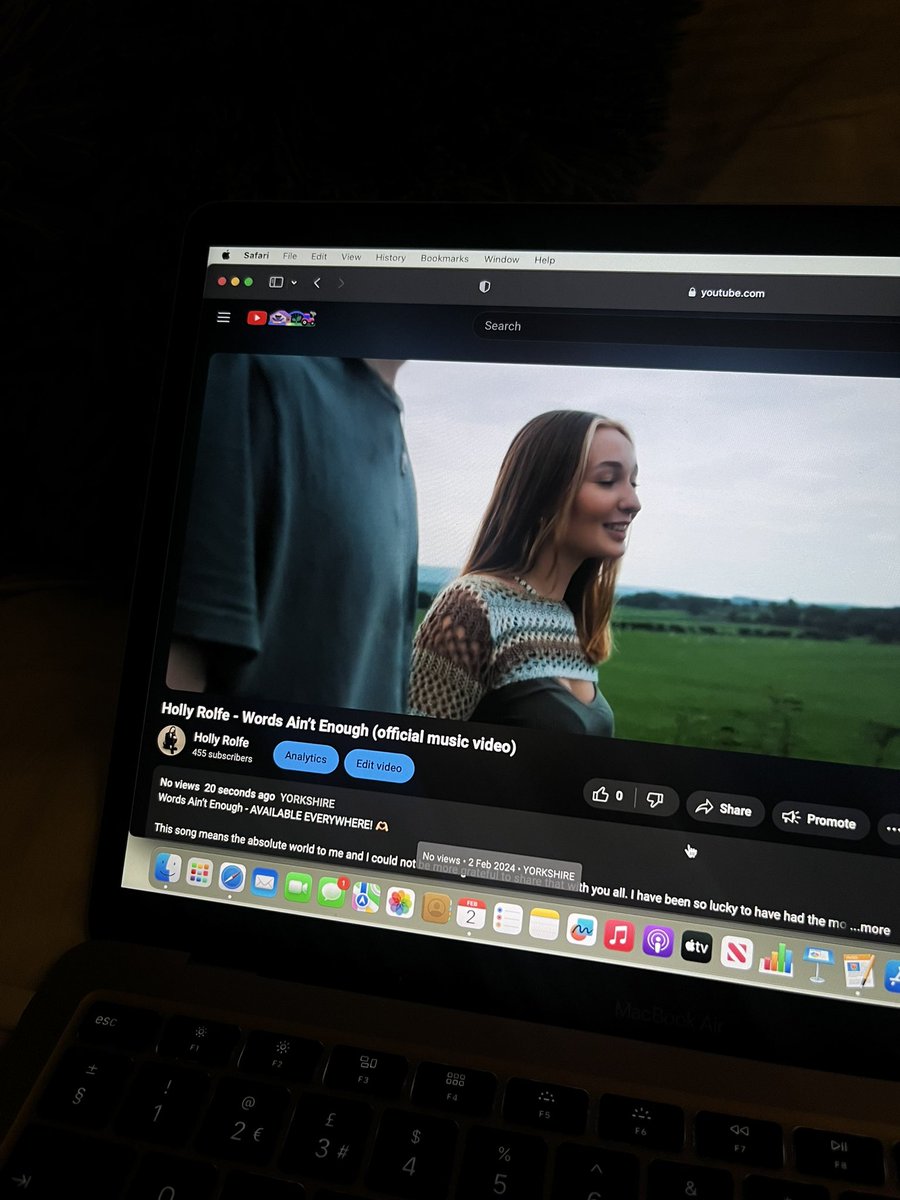Open Reminders from the dock
This screenshot has width=900, height=1200.
point(507,919)
